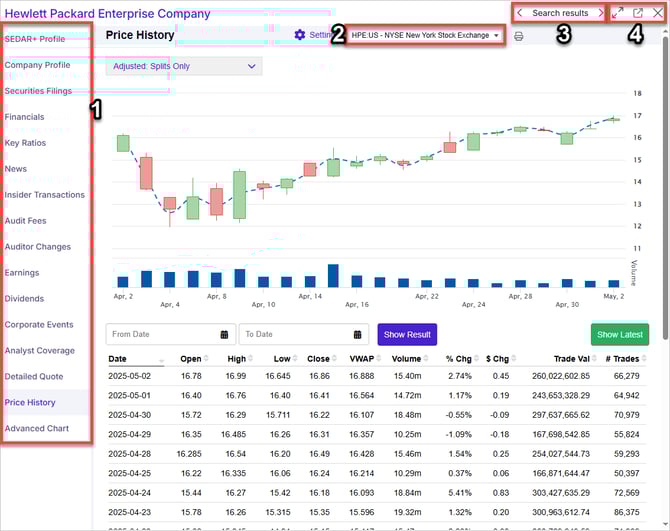Click the 2025-04-29 date cell

pos(129,434)
